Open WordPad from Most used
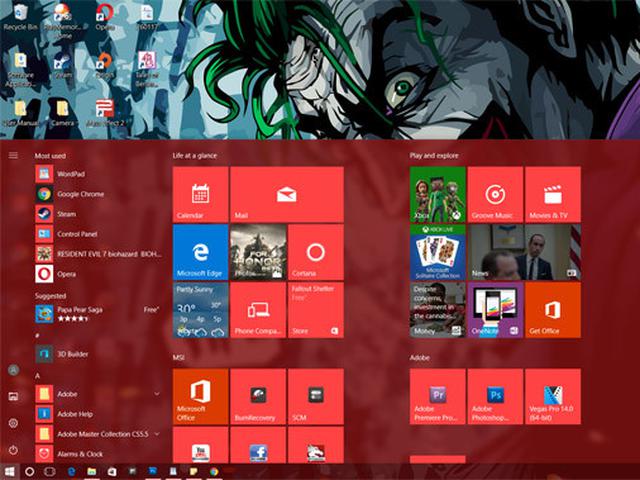Image resolution: width=640 pixels, height=480 pixels. click(98, 174)
